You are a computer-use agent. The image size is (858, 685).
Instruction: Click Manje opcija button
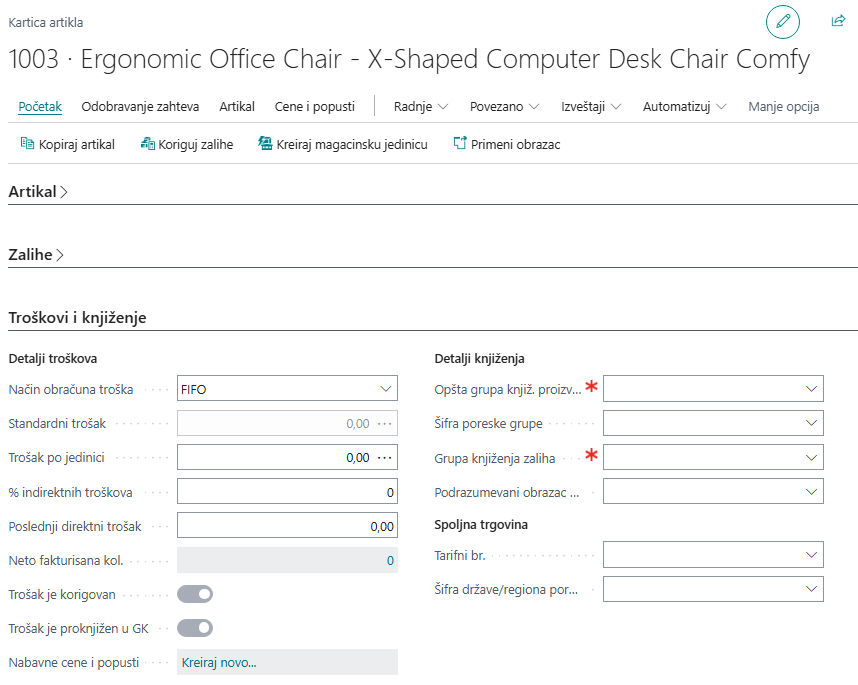pos(783,106)
